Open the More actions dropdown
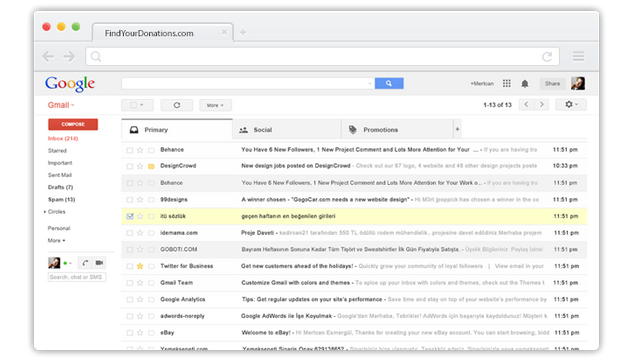This screenshot has height=360, width=640. (216, 105)
